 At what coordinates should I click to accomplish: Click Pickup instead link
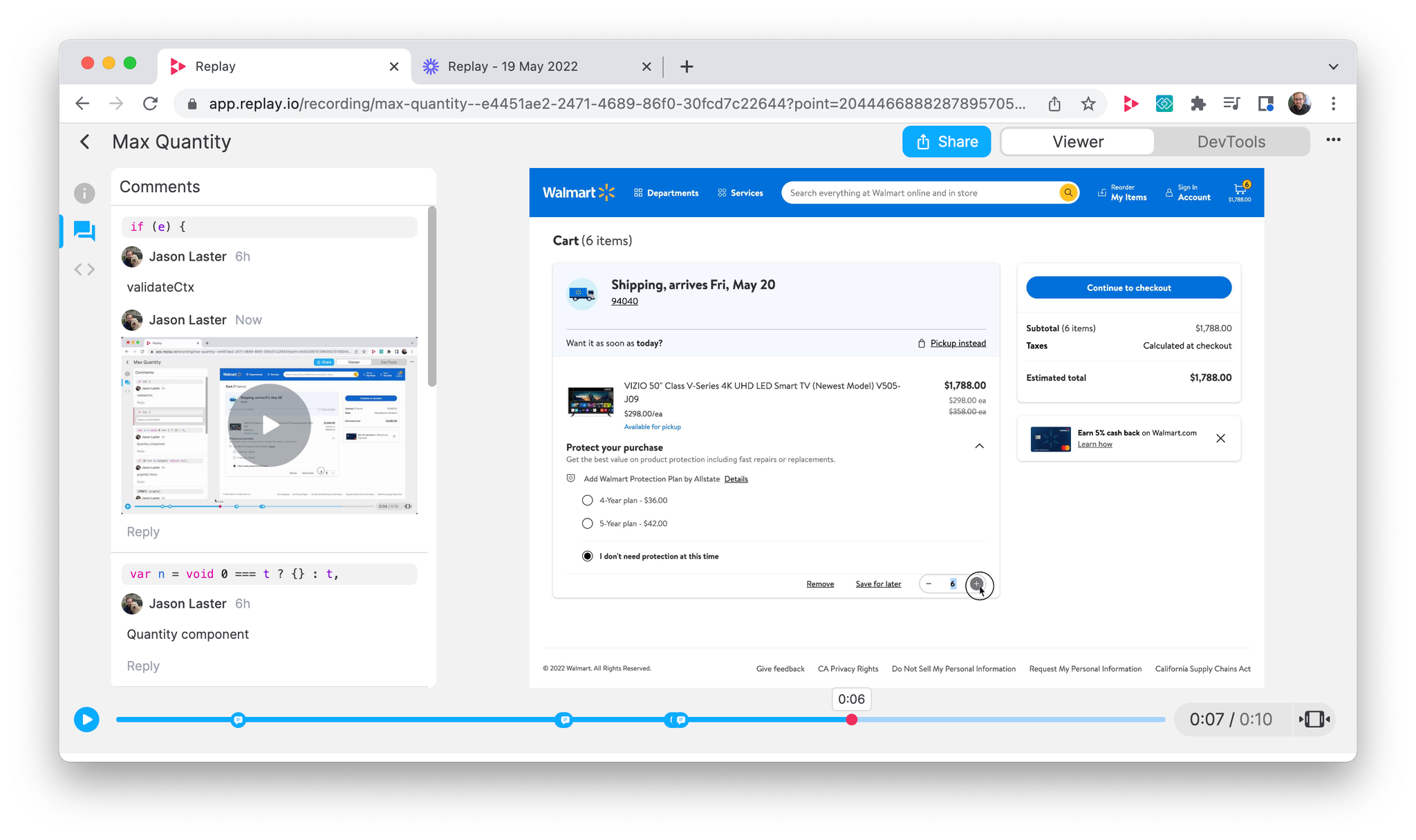958,344
